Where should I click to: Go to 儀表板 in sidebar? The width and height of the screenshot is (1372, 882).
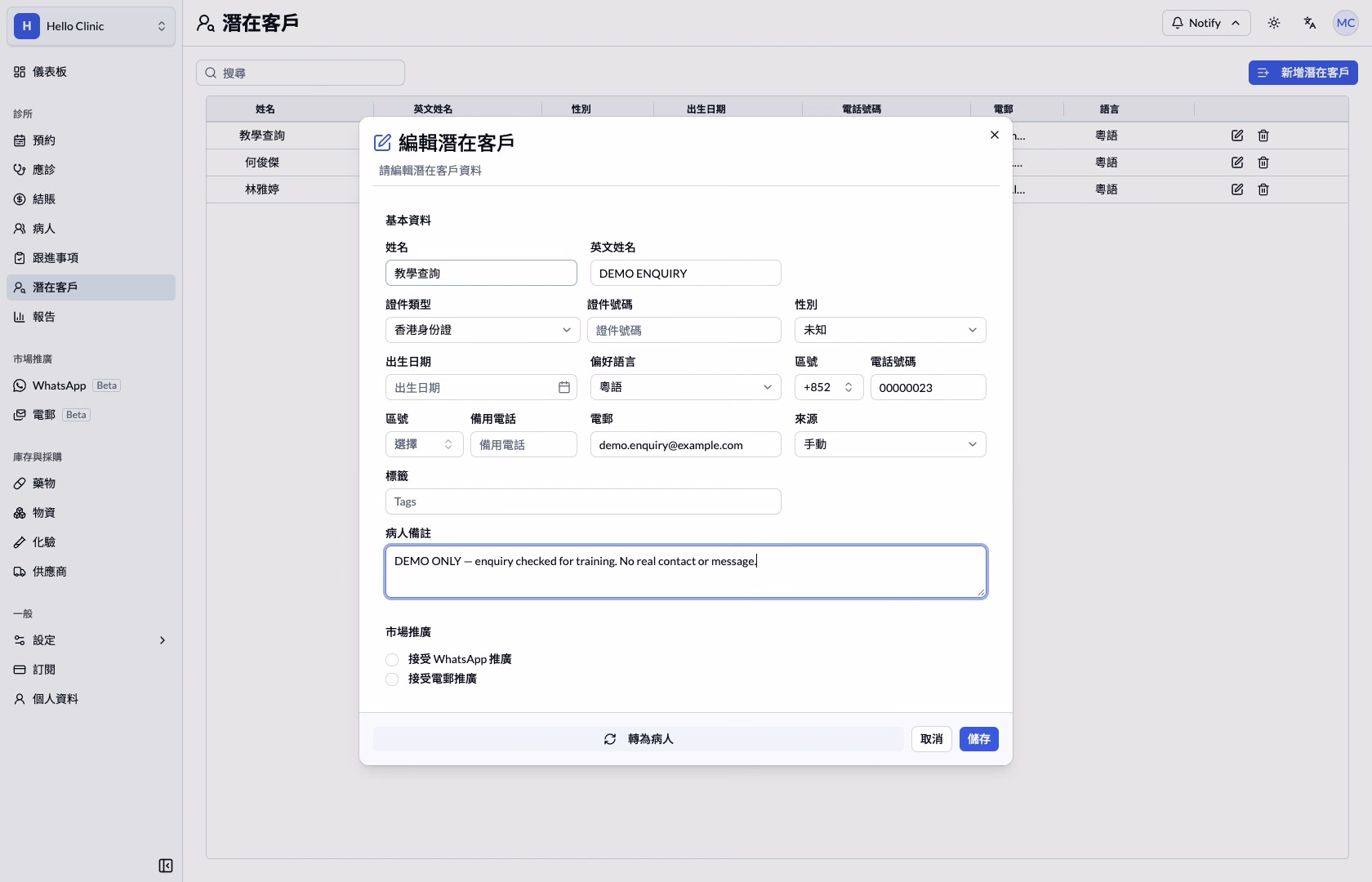(91, 72)
